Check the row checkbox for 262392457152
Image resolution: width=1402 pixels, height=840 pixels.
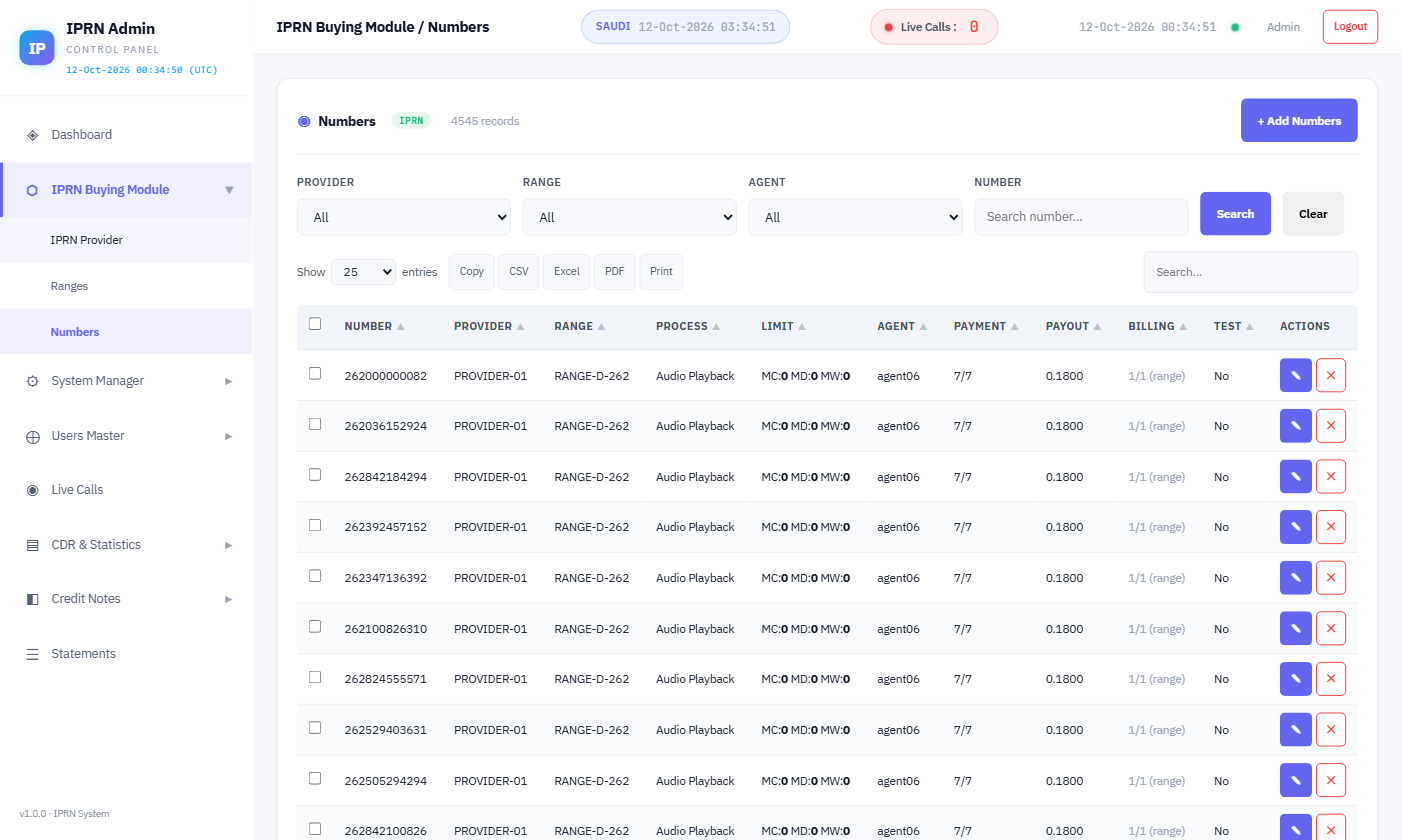pyautogui.click(x=315, y=525)
